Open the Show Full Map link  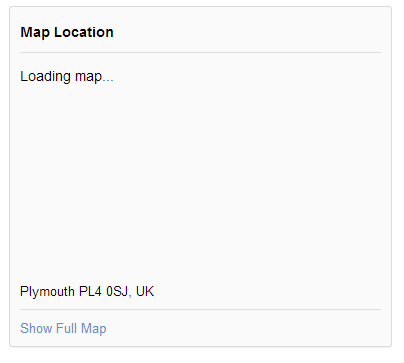(x=63, y=328)
